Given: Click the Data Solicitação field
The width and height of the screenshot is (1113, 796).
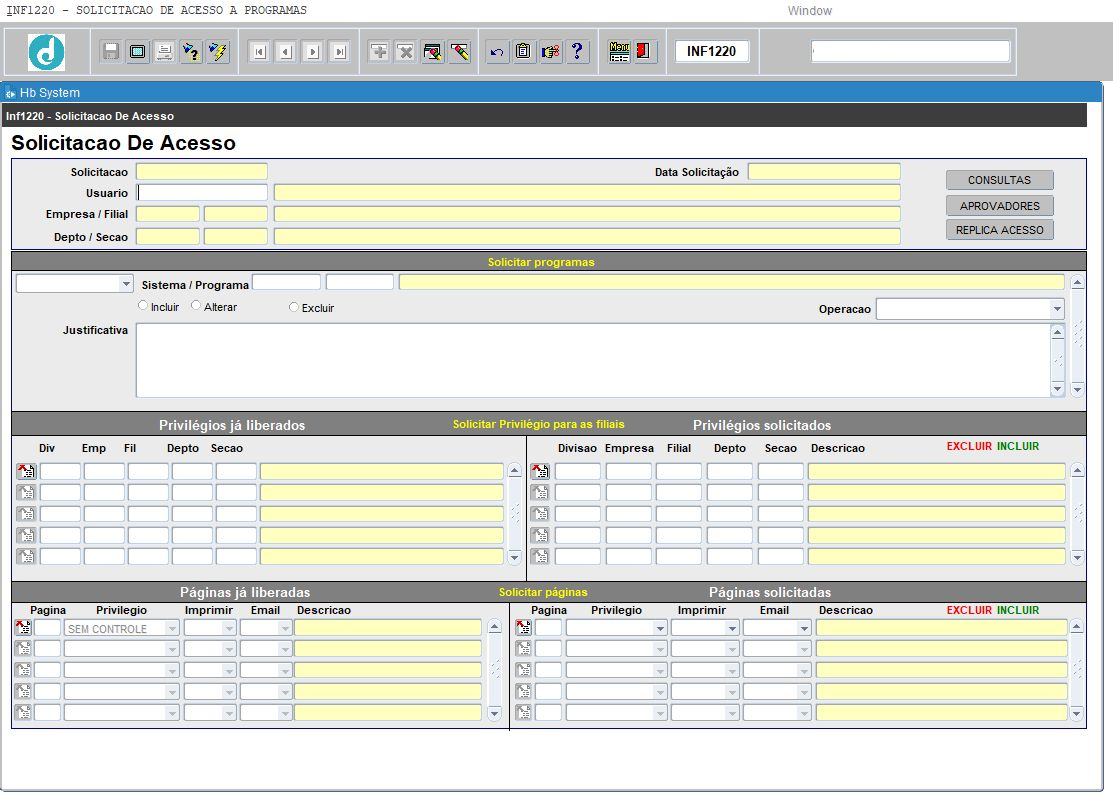Looking at the screenshot, I should [824, 171].
